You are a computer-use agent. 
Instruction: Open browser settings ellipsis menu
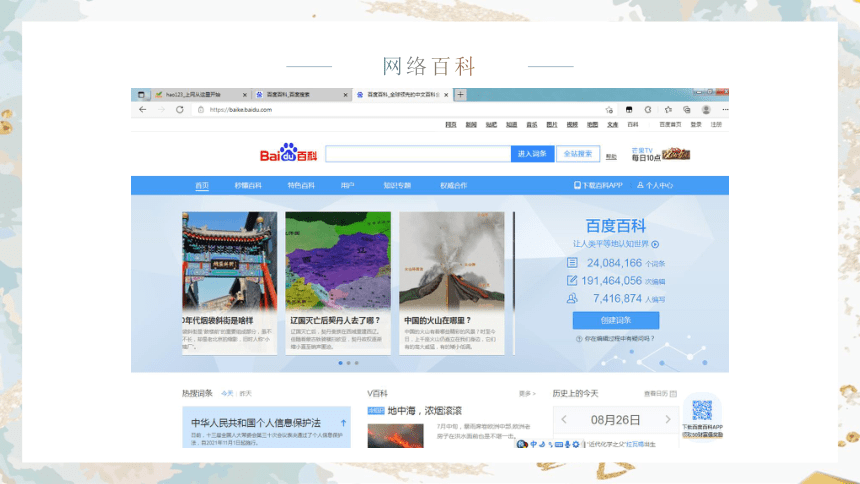point(725,110)
